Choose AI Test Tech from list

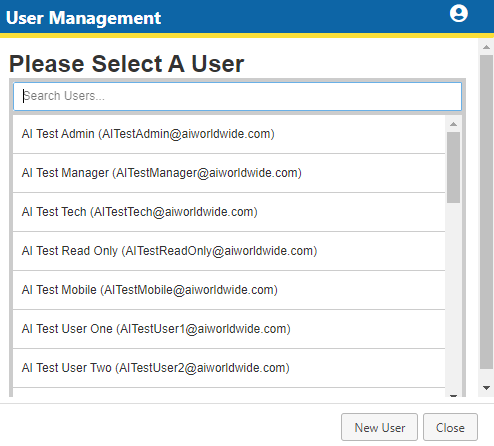229,212
